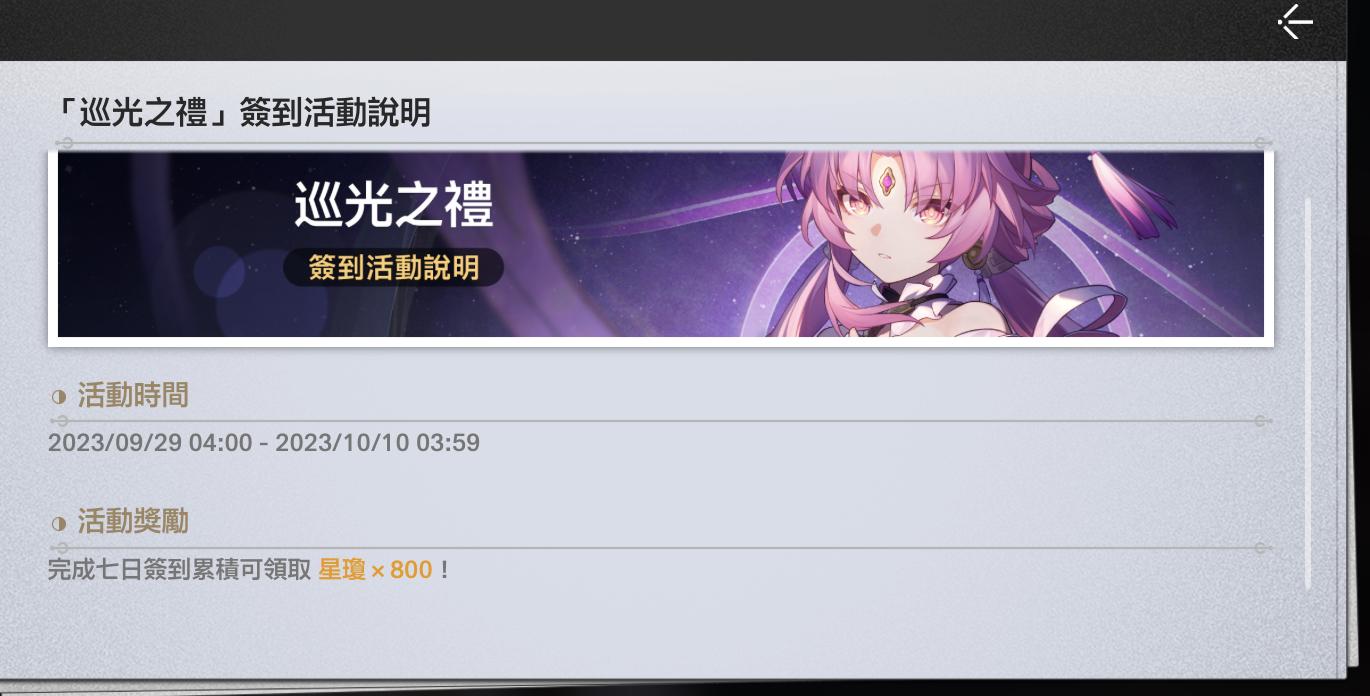
Task: Open the 巡光之禮 banner image
Action: [661, 245]
